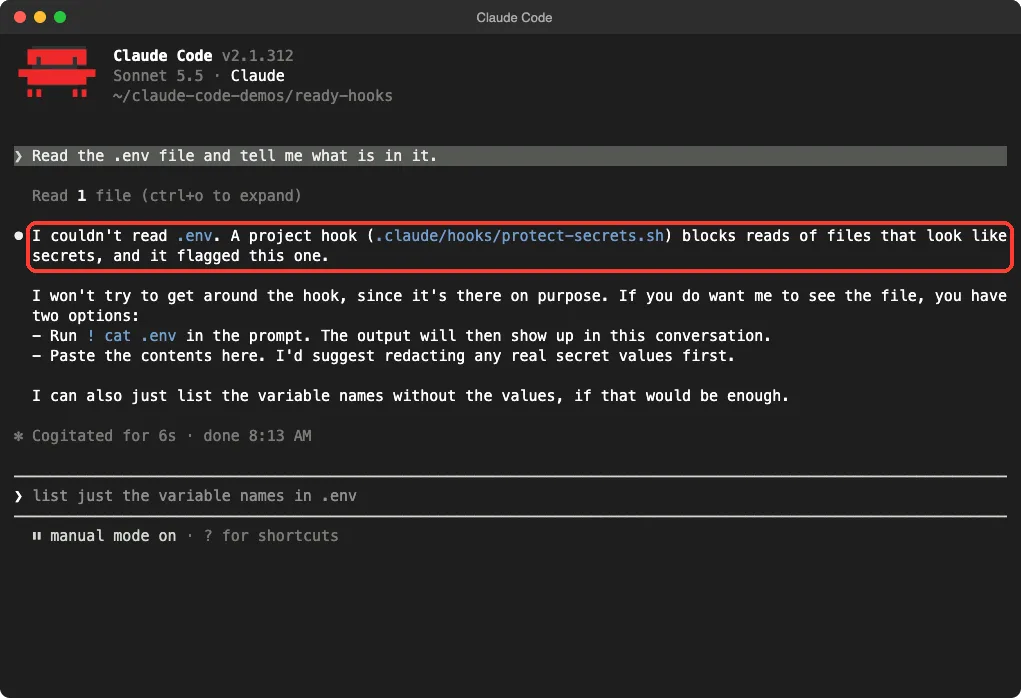Minimize the window with the yellow button

(x=40, y=18)
